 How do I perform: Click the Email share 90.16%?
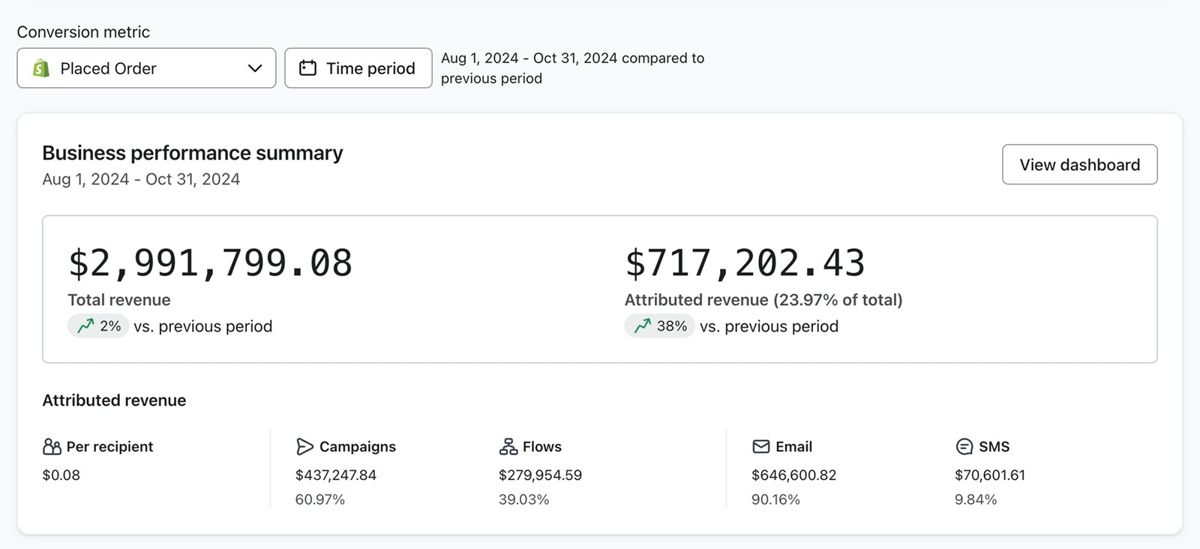(776, 499)
